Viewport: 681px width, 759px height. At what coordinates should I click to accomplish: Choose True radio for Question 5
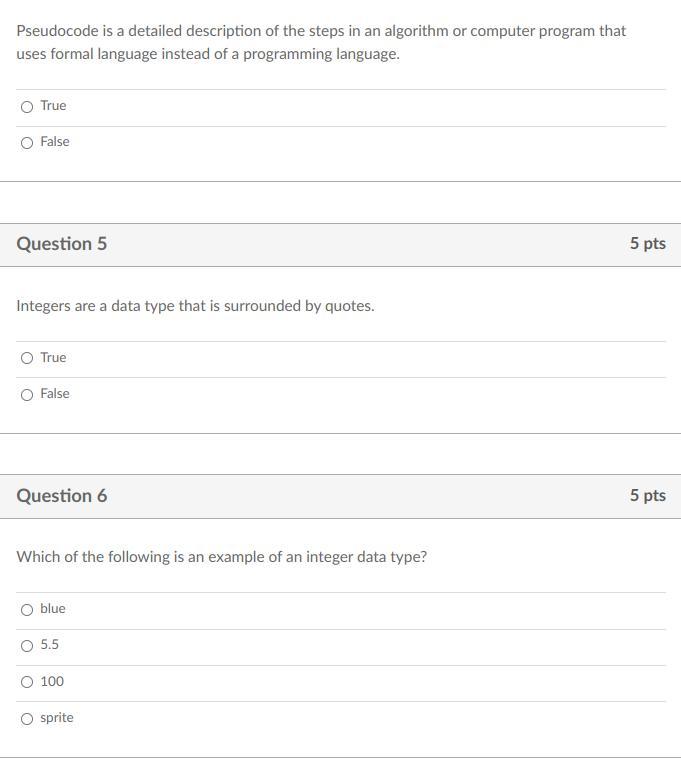pyautogui.click(x=27, y=358)
